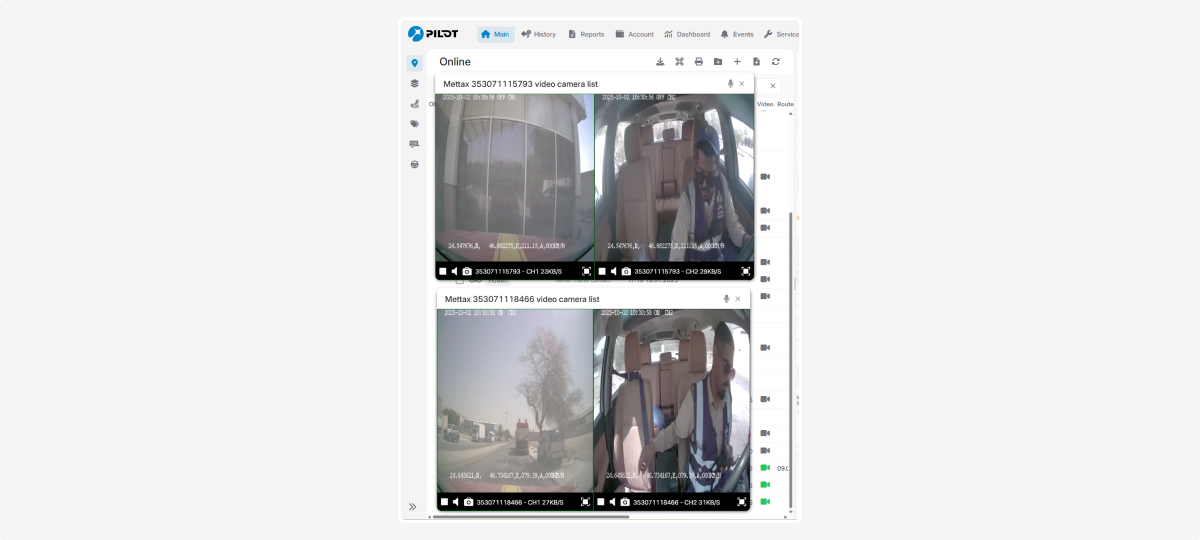Toggle microphone in 353071115793 camera window

730,84
